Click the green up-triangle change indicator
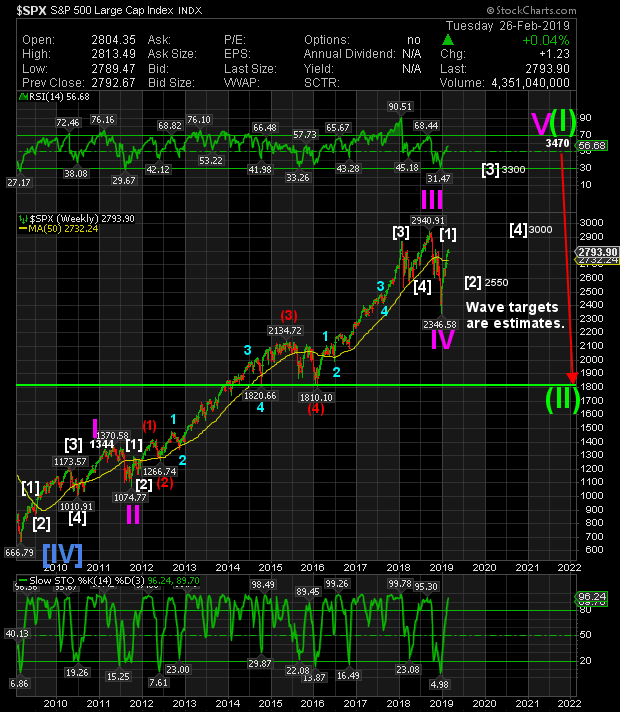Screen dimensions: 620x712 pyautogui.click(x=447, y=40)
